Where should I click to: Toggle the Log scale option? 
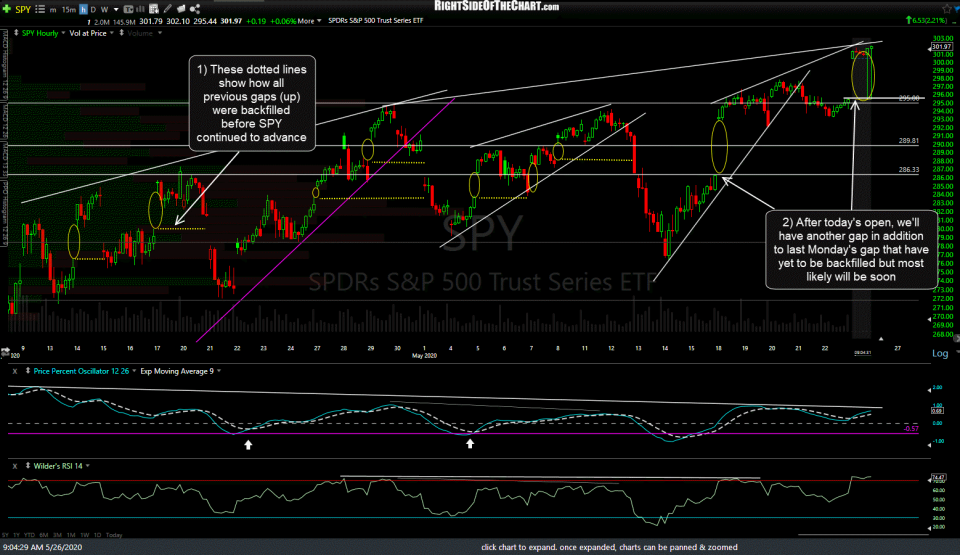[x=940, y=353]
